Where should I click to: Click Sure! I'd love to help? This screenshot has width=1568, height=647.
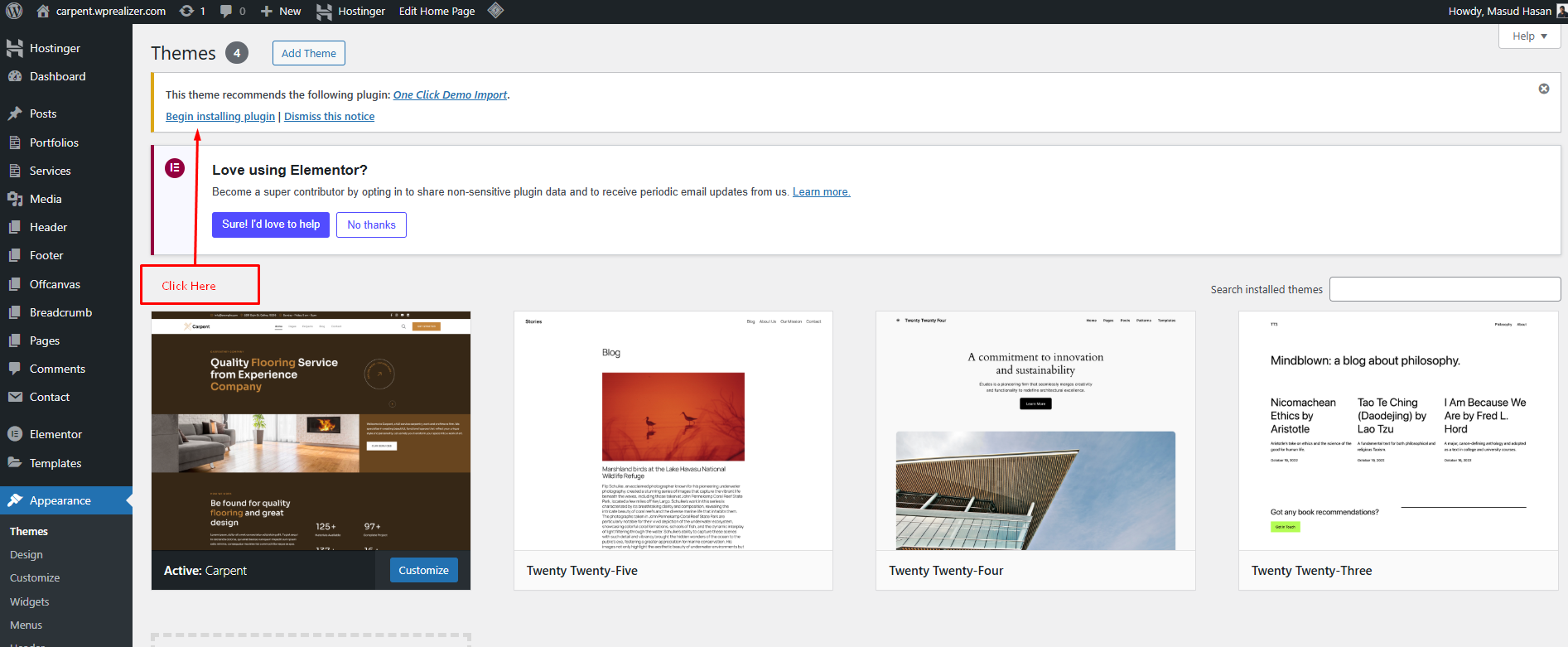[271, 225]
